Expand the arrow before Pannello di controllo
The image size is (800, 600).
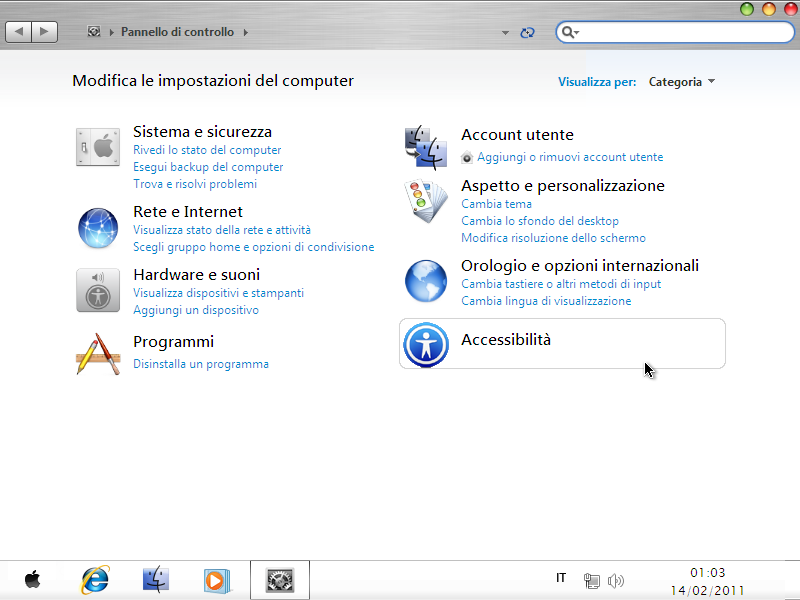tap(111, 32)
